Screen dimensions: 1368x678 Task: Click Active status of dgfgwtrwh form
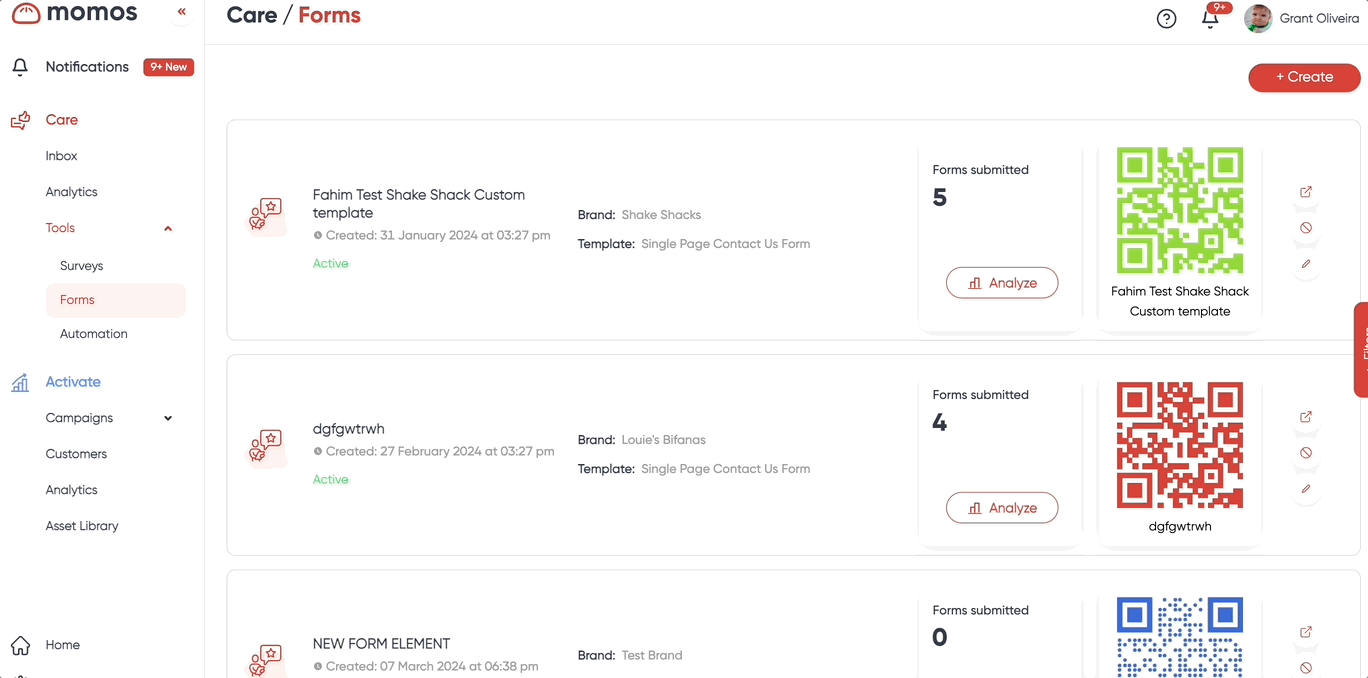[x=331, y=480]
